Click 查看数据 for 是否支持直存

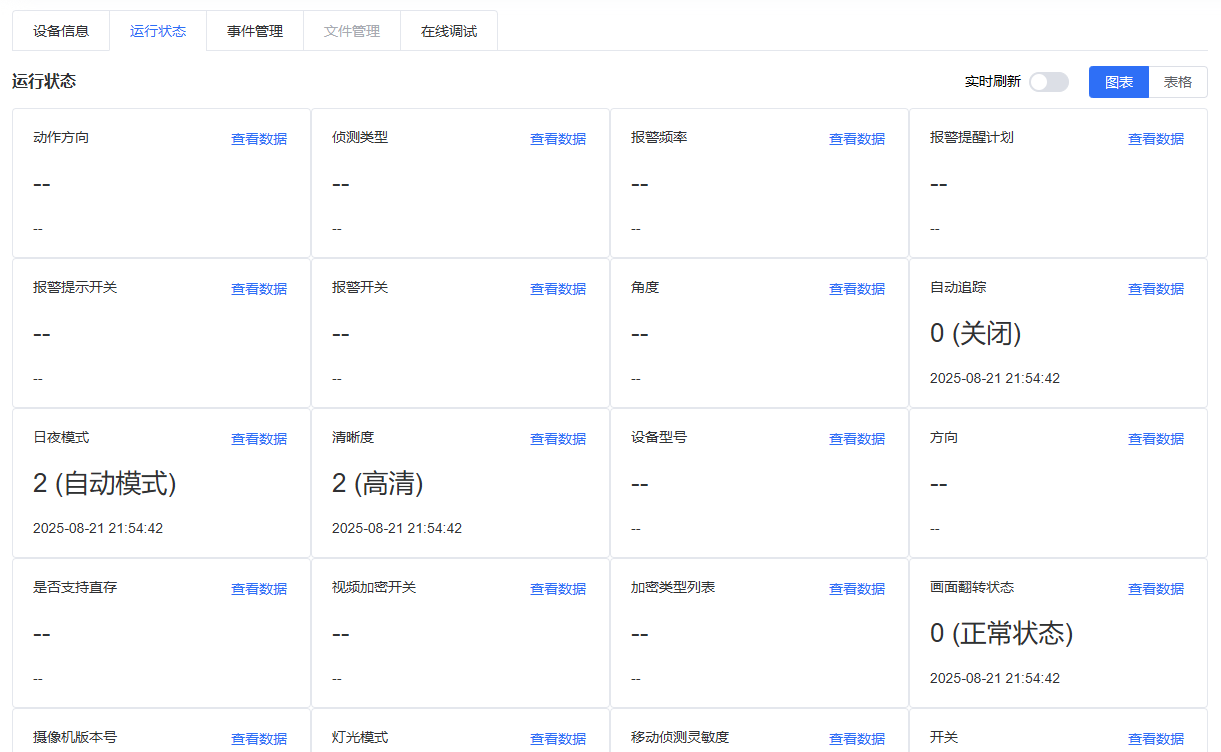259,589
